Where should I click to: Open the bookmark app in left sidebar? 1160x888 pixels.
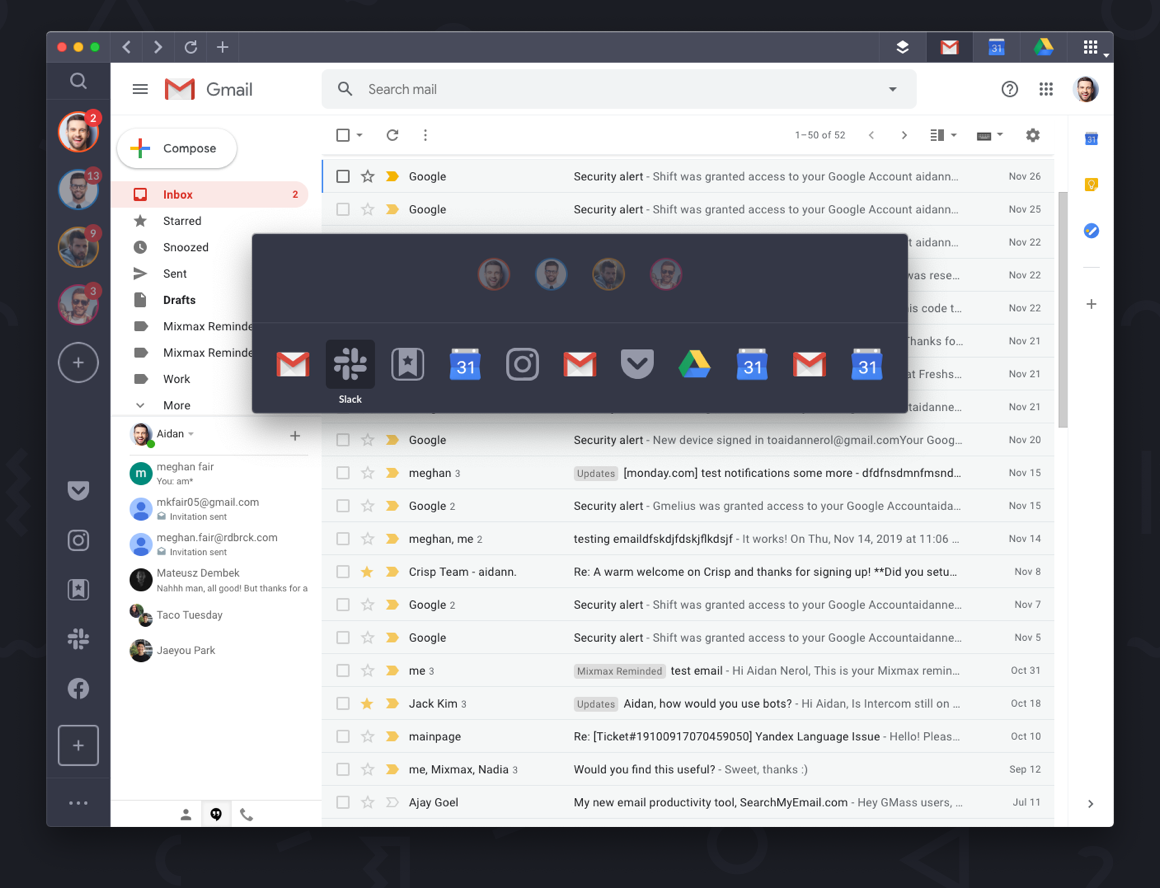point(78,589)
